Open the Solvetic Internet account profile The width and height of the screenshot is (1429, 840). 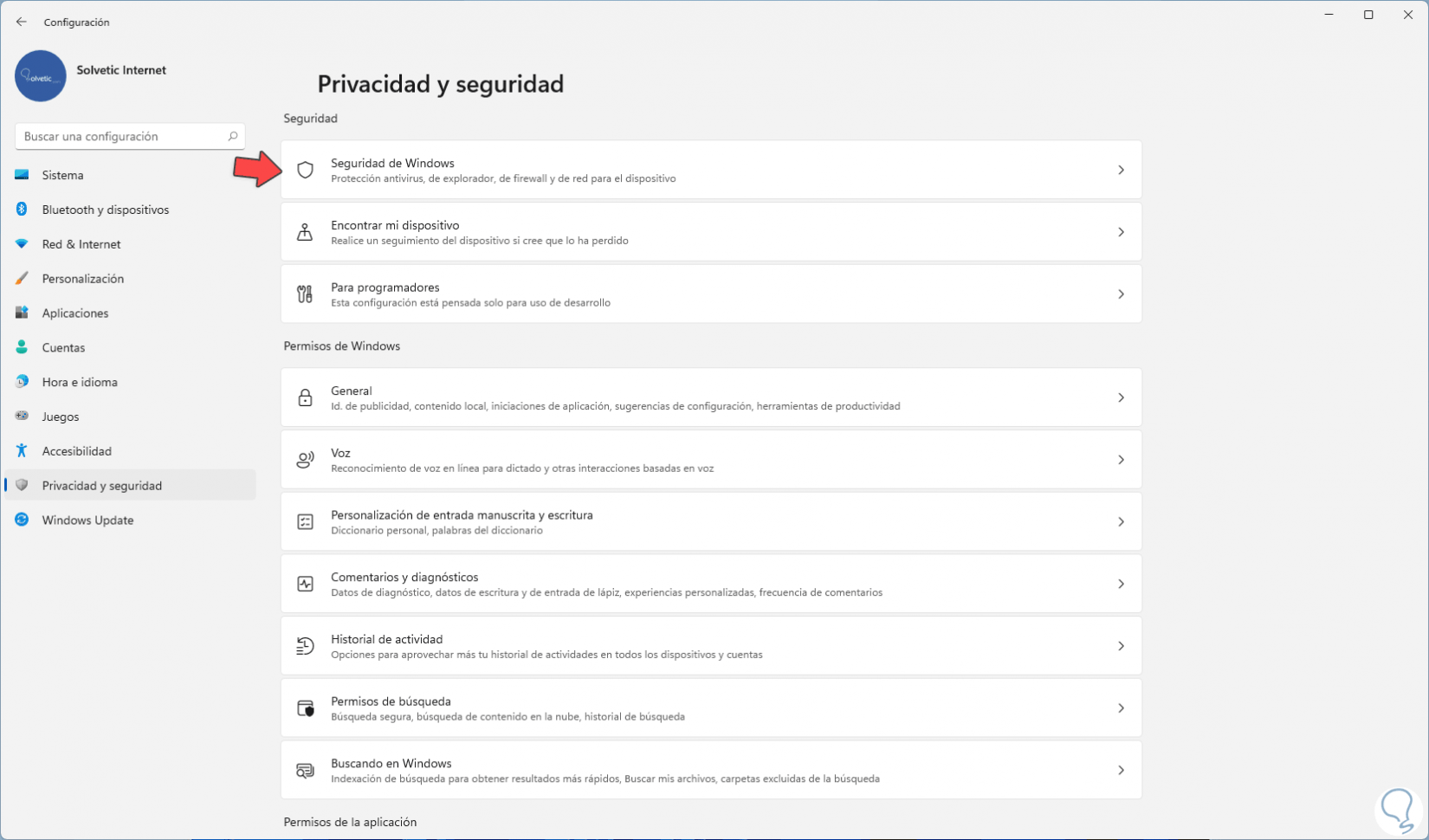click(x=121, y=70)
